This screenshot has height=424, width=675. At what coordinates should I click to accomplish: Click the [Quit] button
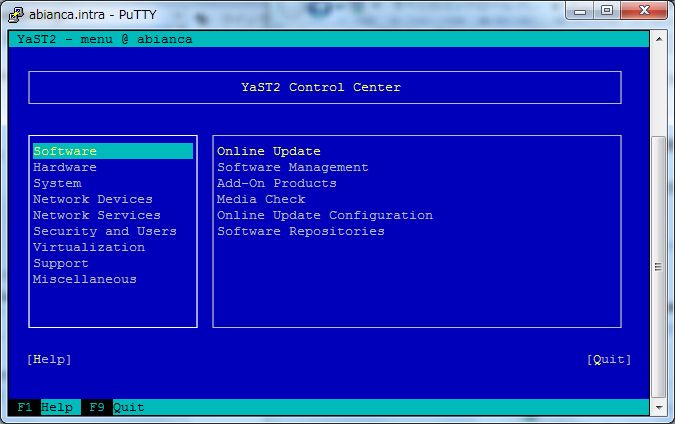coord(609,359)
